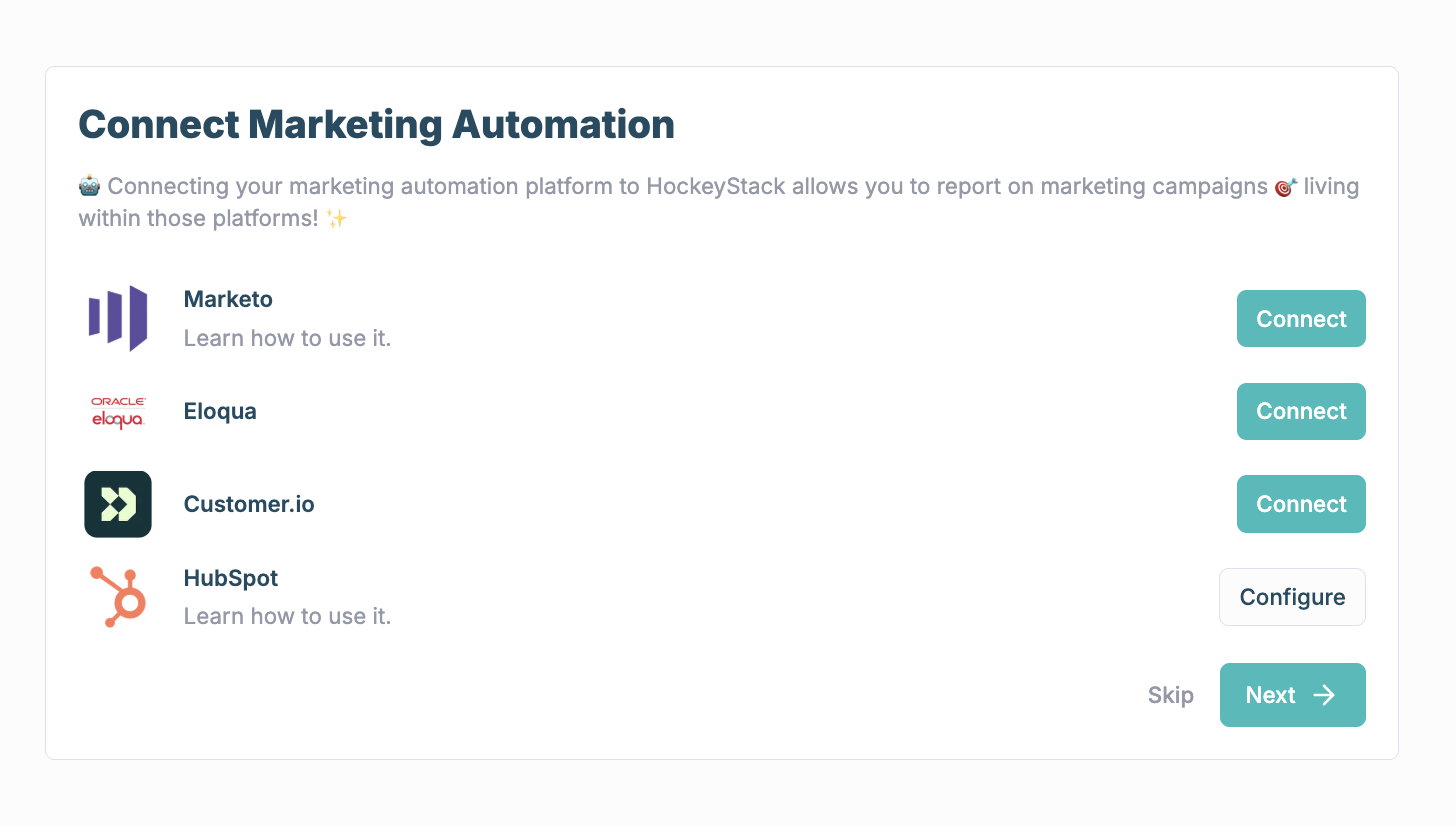Click the sparkles emoji ending the description
Viewport: 1456px width, 826px height.
(336, 218)
